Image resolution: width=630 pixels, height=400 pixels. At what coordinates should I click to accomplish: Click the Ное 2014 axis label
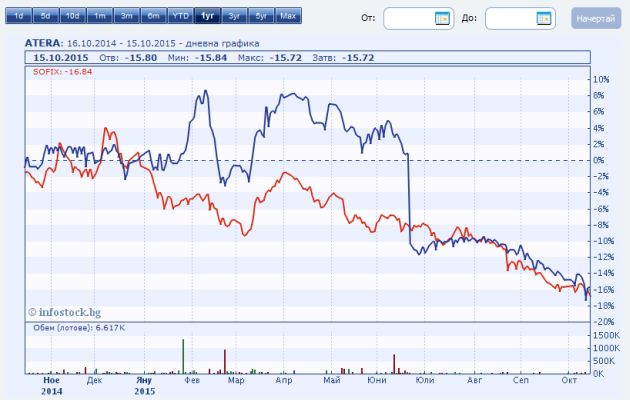coord(51,386)
